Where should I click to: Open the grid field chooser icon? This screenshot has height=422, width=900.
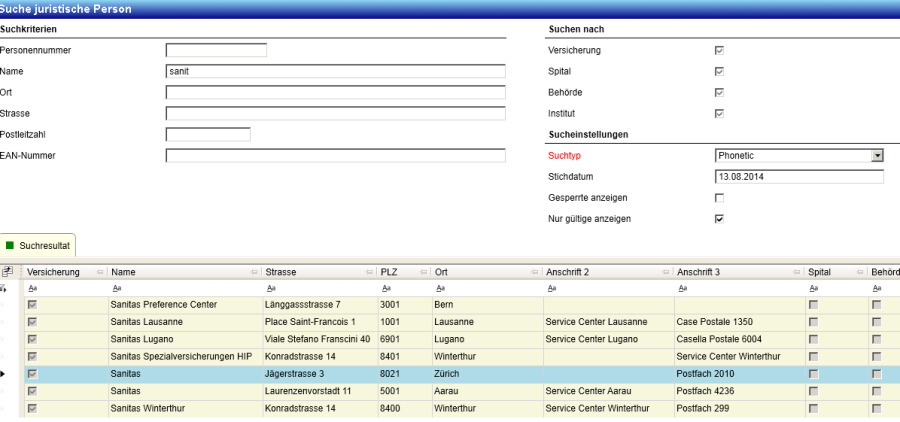click(x=7, y=272)
